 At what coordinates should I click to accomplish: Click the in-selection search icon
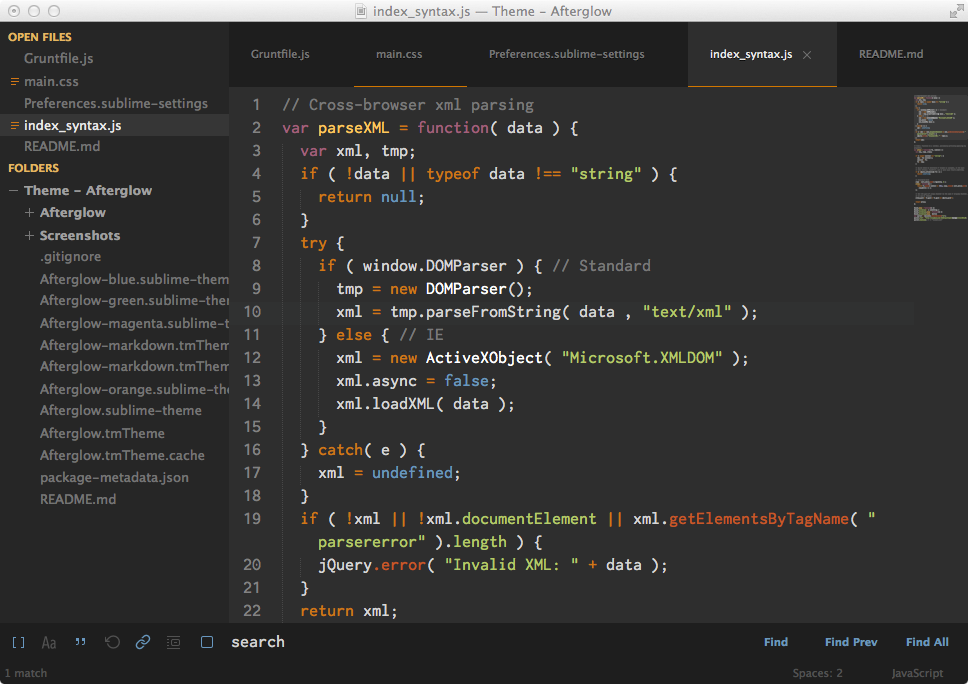coord(174,642)
